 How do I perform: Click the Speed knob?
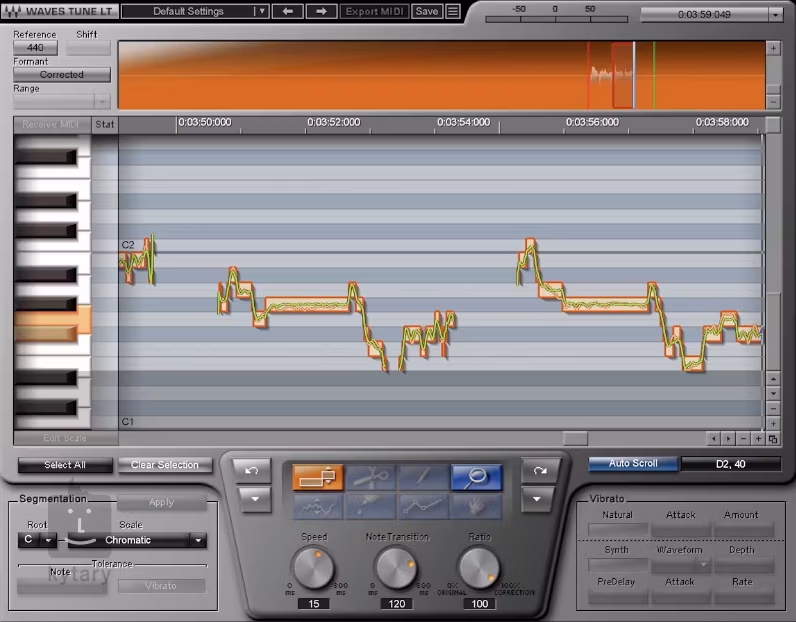pos(313,567)
